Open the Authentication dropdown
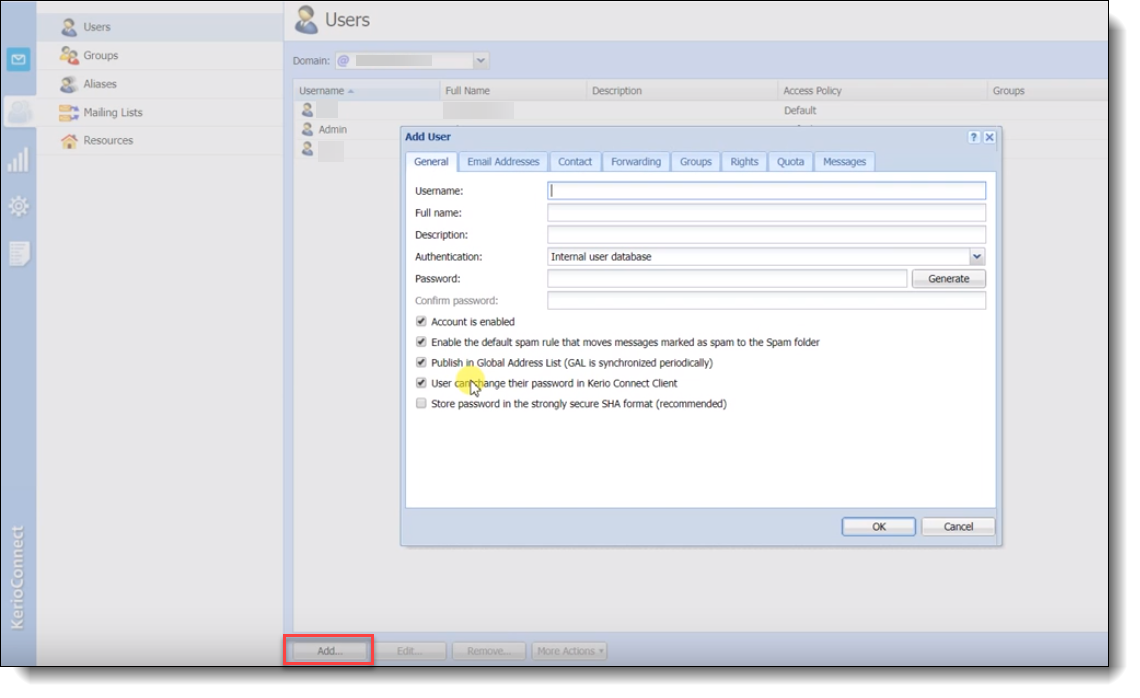Viewport: 1140px width, 698px height. [x=977, y=257]
